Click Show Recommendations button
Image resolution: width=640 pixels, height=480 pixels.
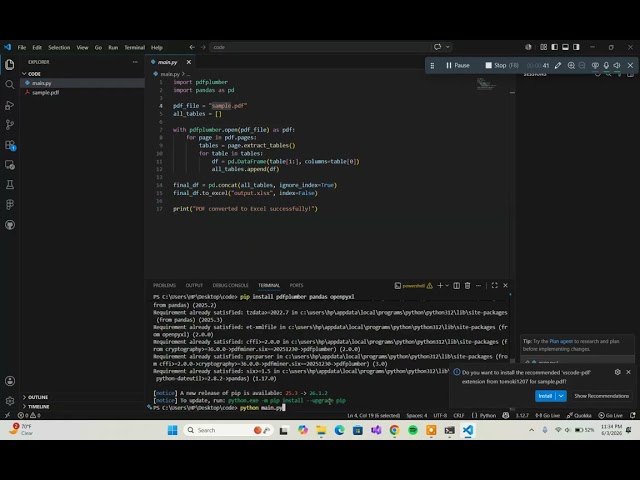(x=602, y=396)
